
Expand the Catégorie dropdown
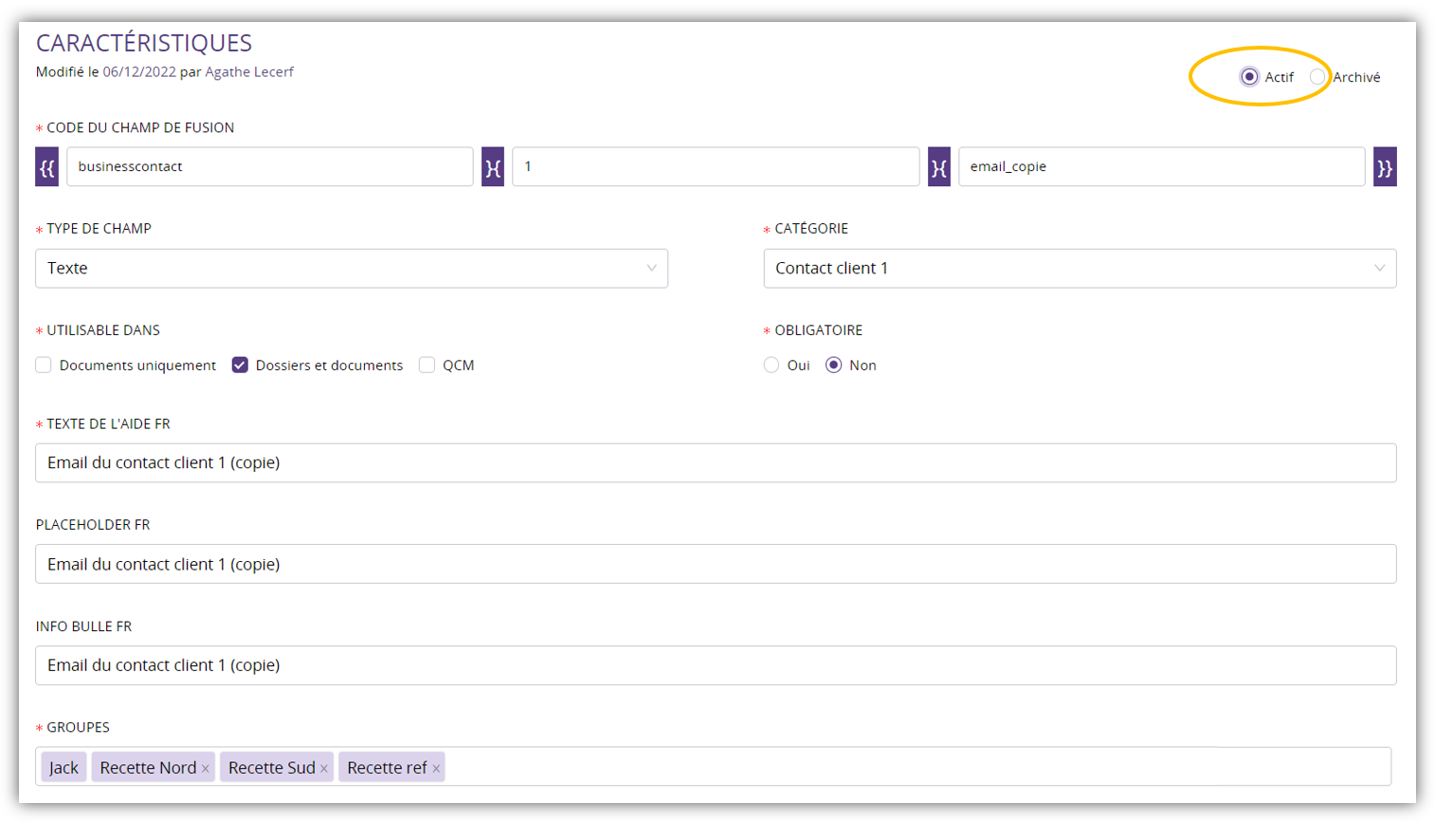(x=1079, y=268)
